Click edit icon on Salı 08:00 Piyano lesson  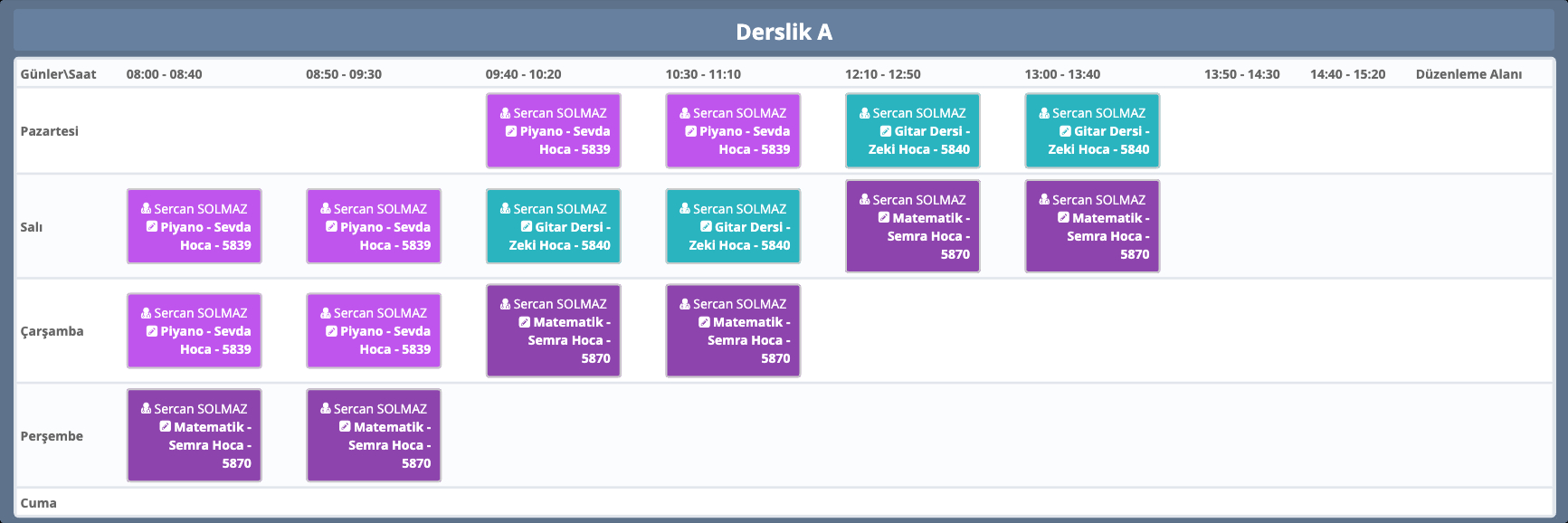click(152, 227)
